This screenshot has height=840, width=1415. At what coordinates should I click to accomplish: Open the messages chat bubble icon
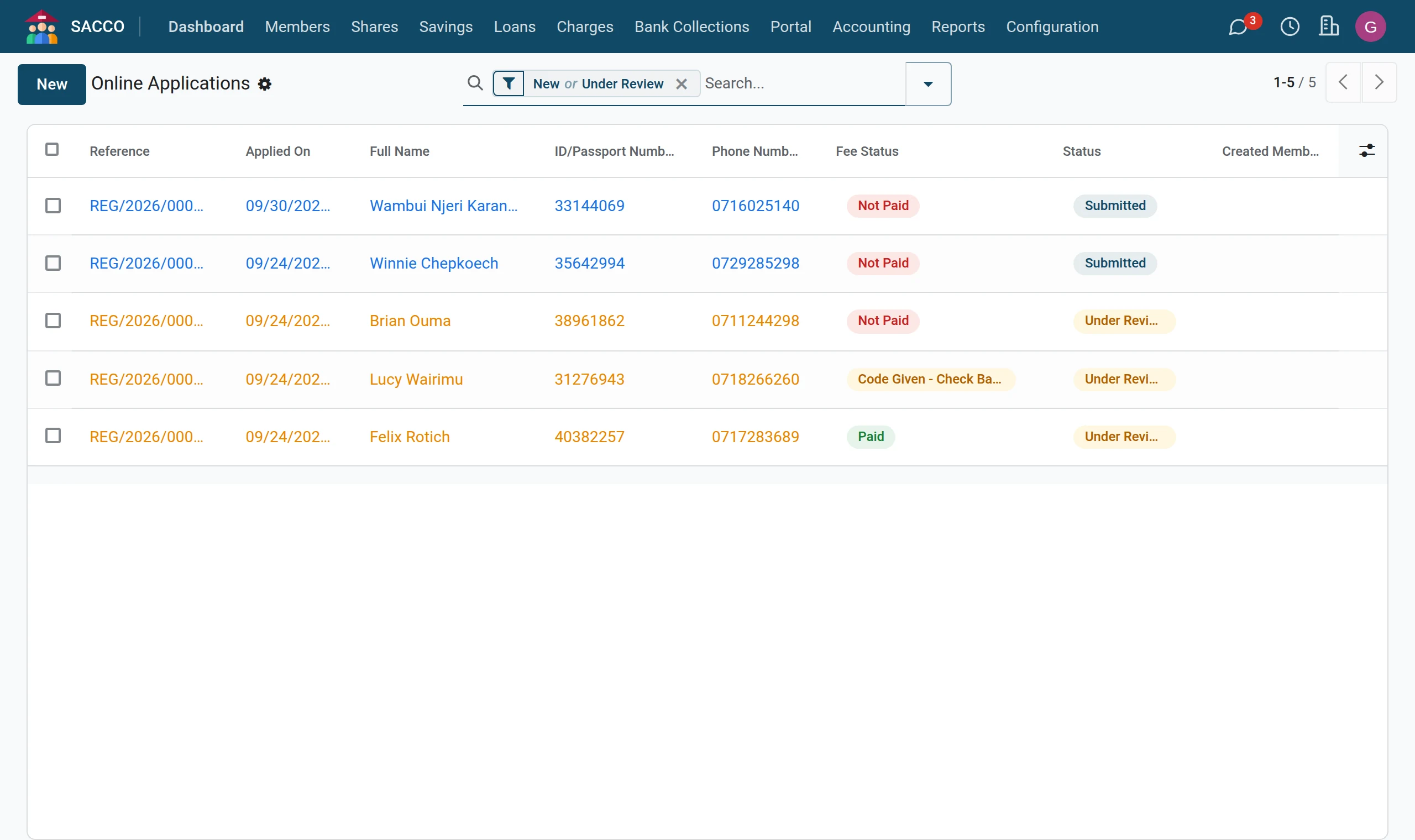coord(1238,27)
